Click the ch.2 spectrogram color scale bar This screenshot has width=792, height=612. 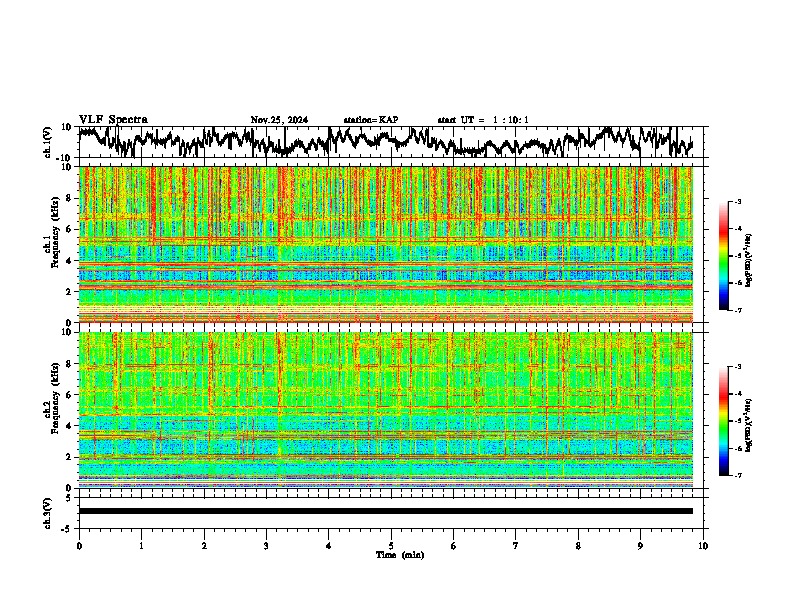point(724,421)
